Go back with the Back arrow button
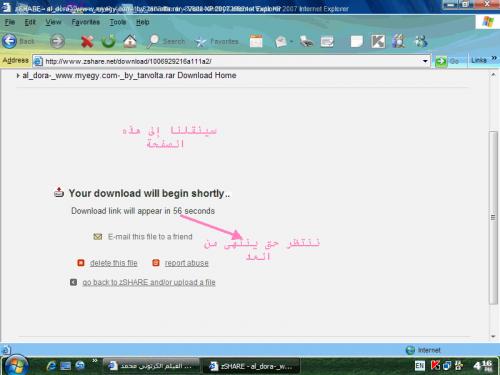Image resolution: width=500 pixels, height=375 pixels. pyautogui.click(x=9, y=41)
